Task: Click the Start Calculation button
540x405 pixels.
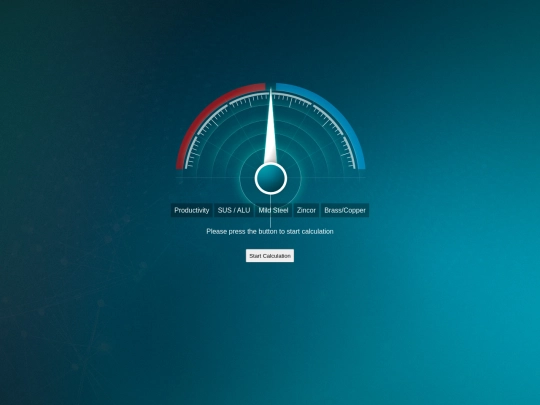Action: pos(270,256)
